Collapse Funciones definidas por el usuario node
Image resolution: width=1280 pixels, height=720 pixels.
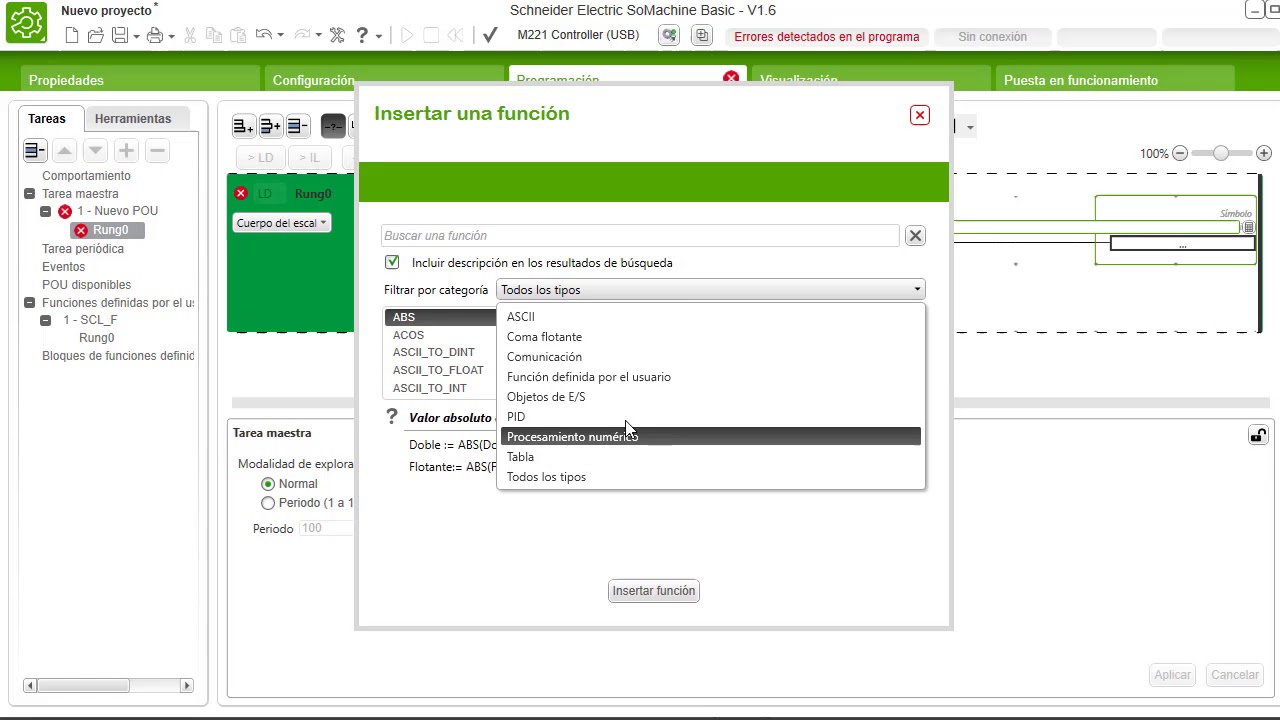[x=30, y=303]
